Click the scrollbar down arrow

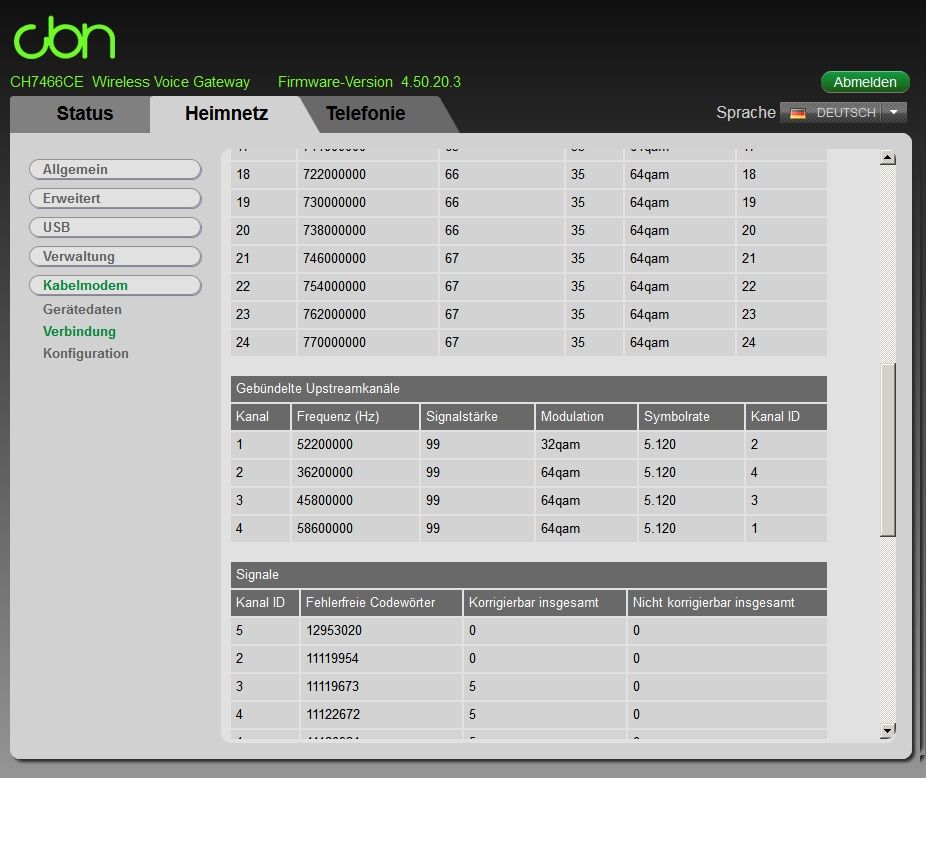coord(888,731)
